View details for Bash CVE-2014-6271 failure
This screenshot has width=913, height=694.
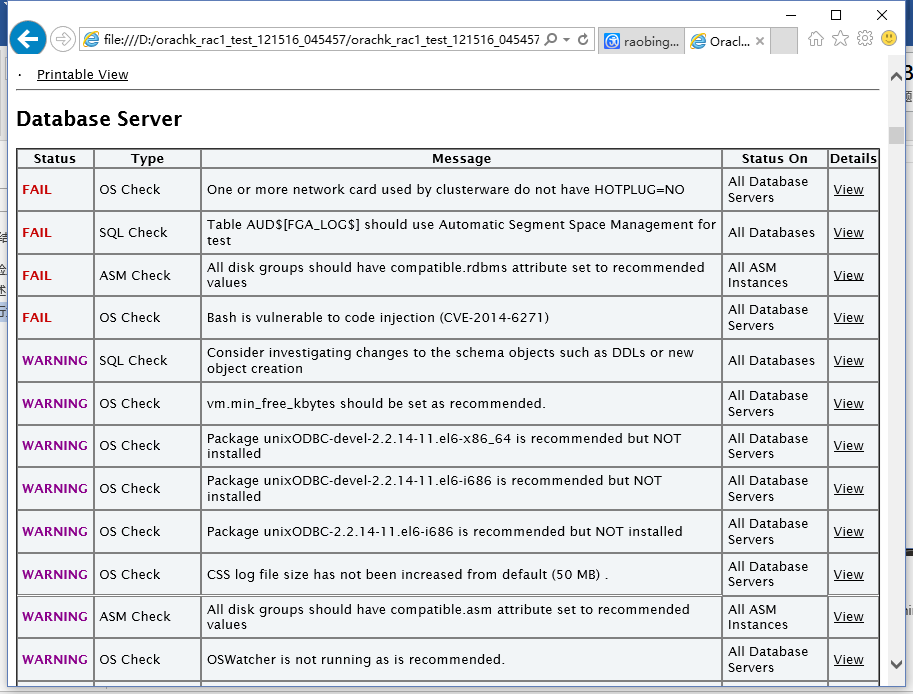(x=848, y=318)
